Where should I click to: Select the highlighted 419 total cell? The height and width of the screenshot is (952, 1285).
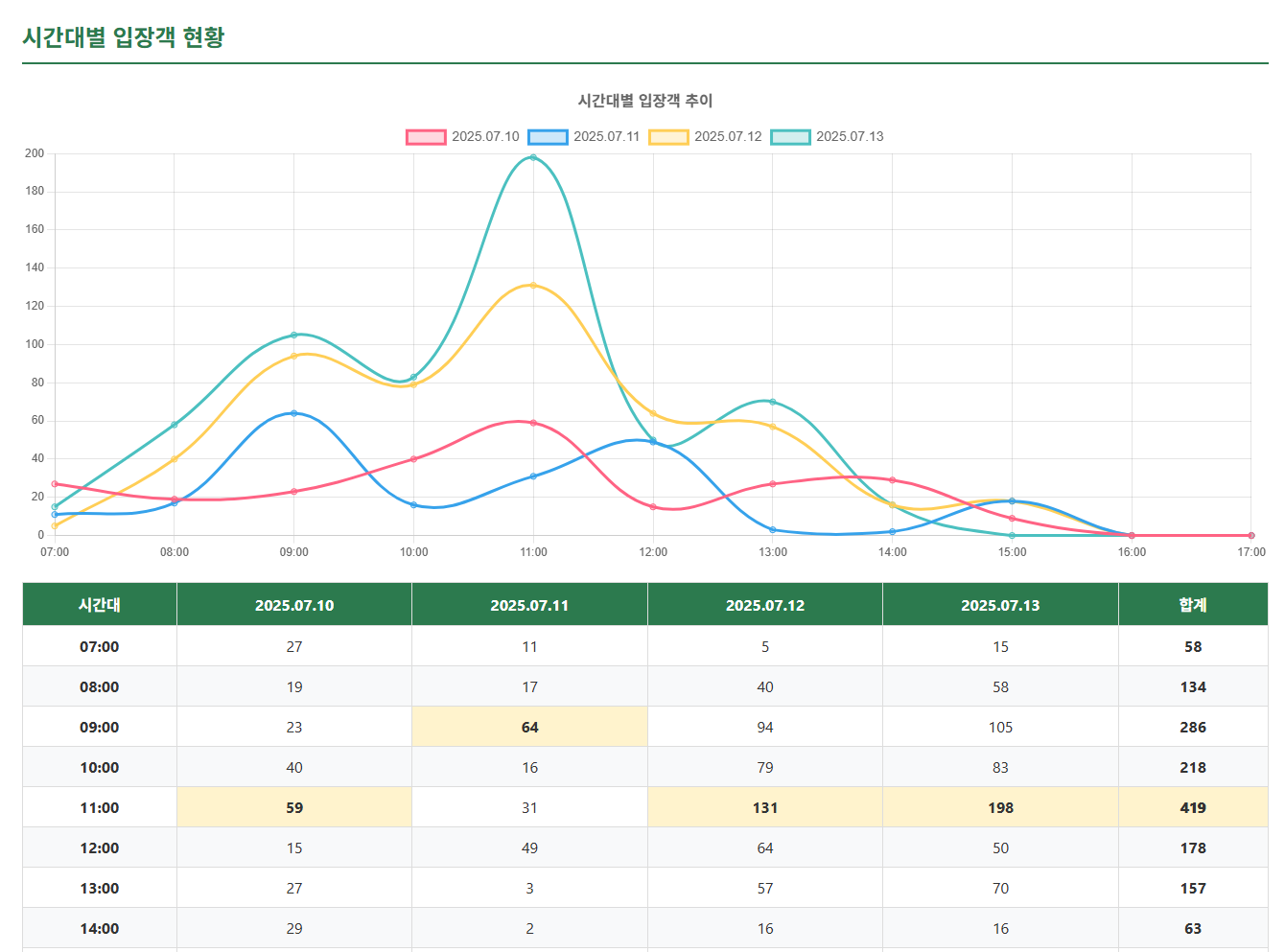[1193, 807]
